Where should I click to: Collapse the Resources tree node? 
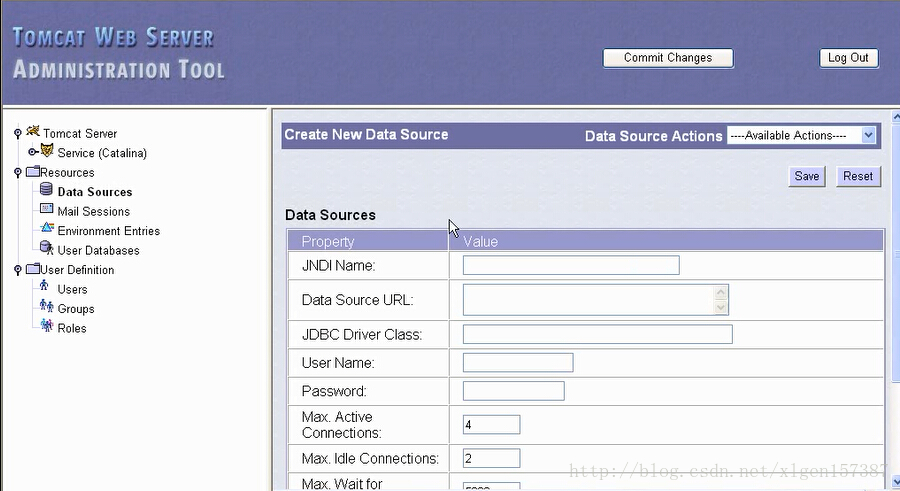click(17, 172)
